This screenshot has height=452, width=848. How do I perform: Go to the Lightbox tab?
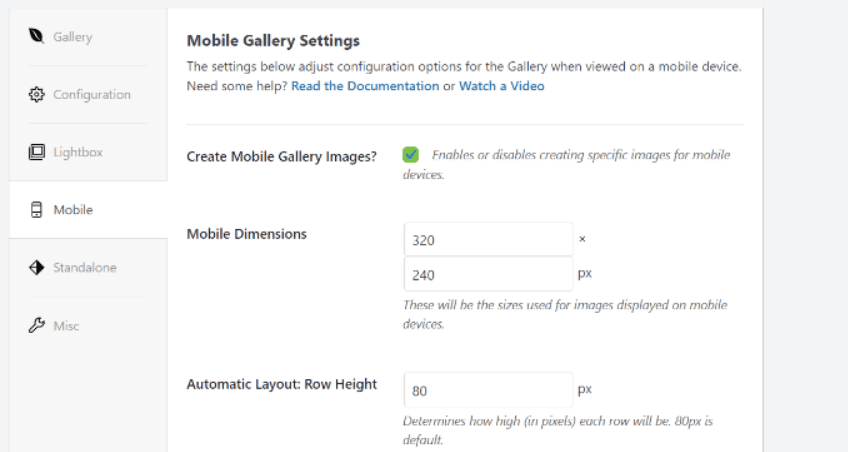(78, 152)
